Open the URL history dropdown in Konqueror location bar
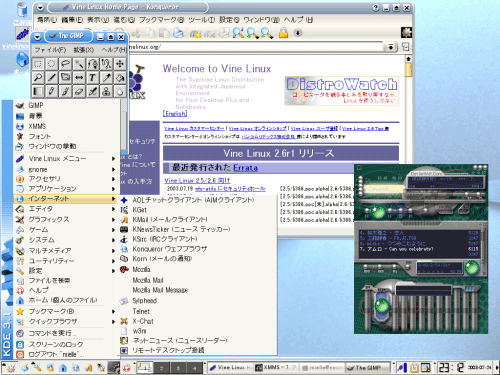Screen dimensions: 500x375 coord(391,47)
